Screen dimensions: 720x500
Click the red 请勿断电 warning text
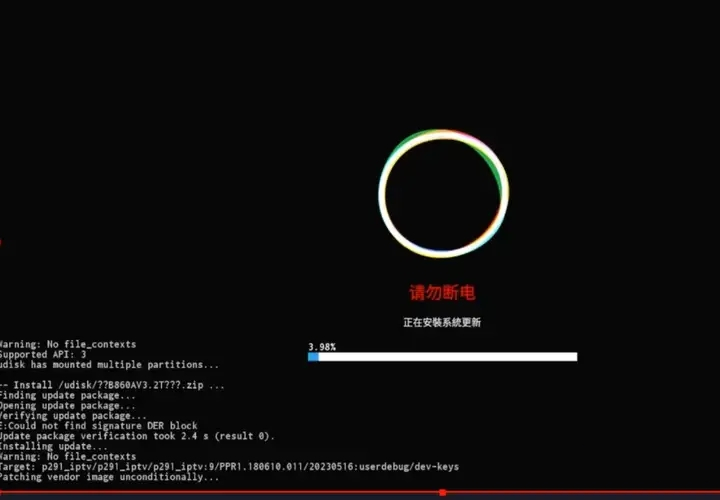click(442, 293)
